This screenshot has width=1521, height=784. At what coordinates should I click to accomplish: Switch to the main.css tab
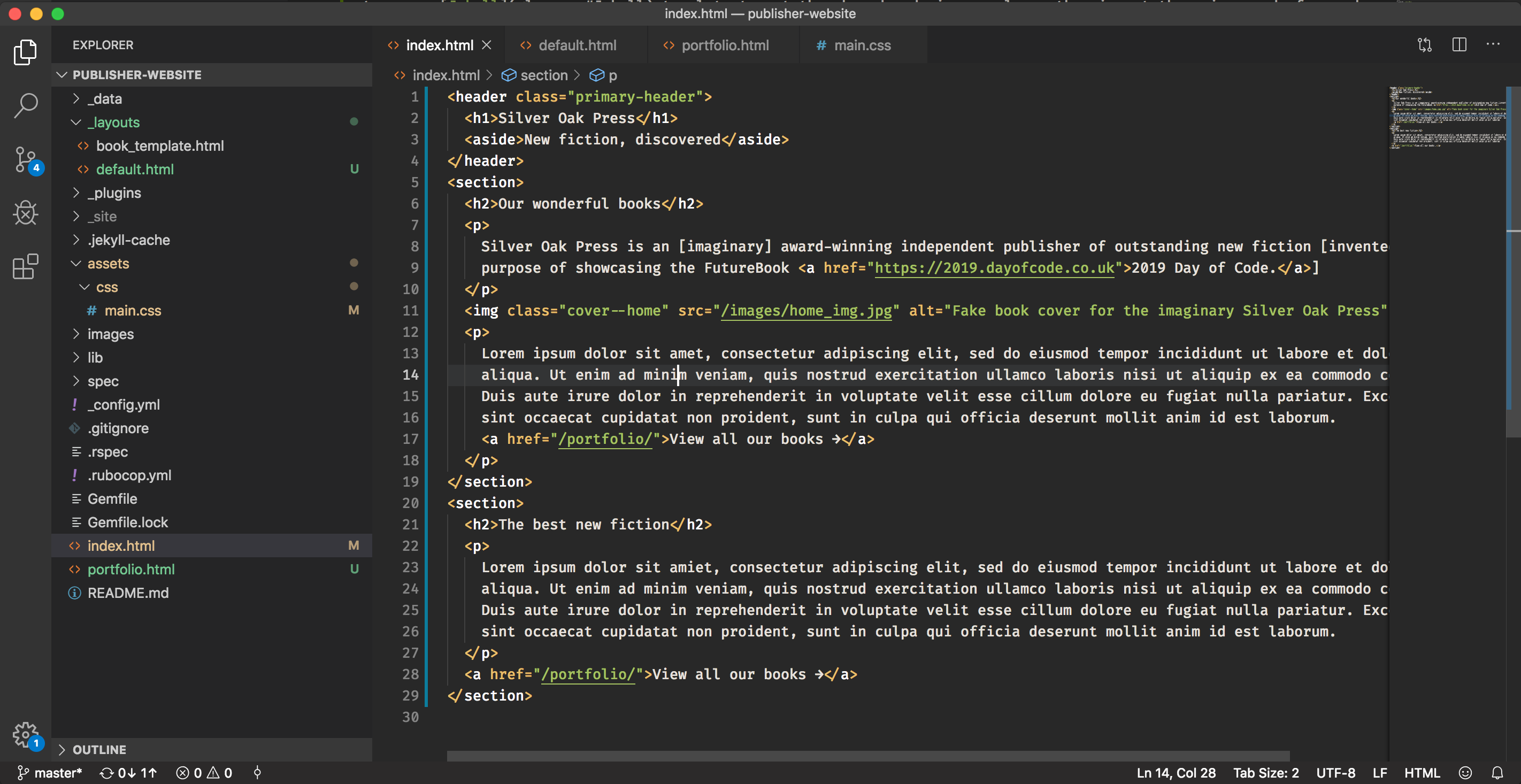862,45
